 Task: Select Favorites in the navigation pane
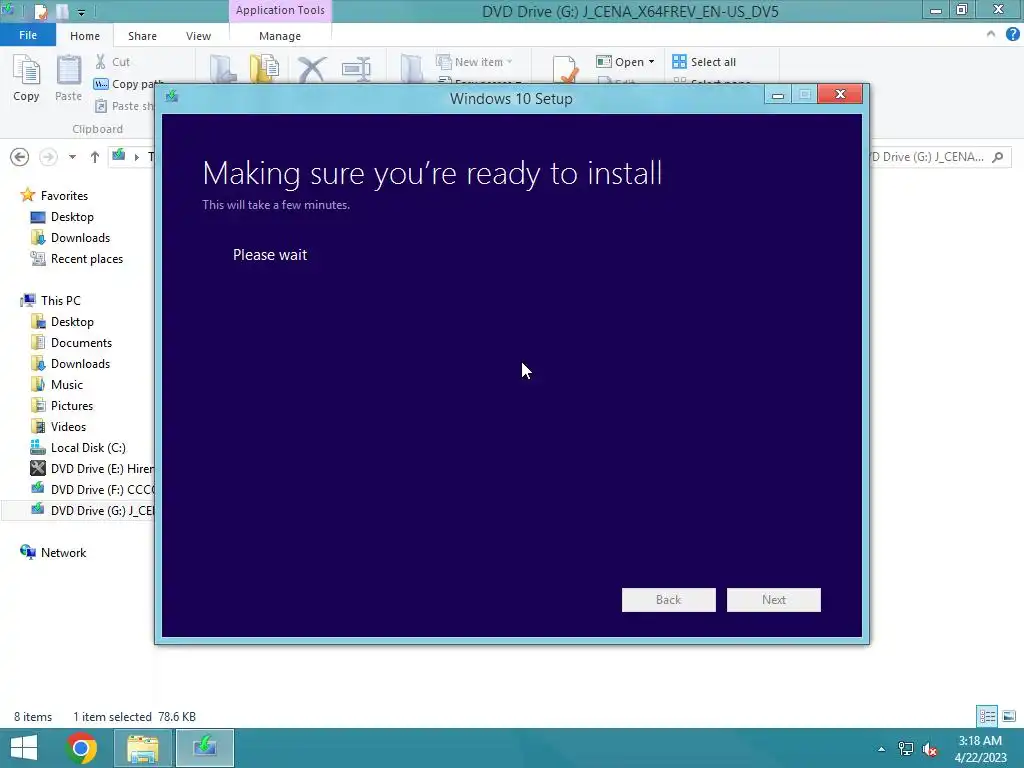coord(64,195)
